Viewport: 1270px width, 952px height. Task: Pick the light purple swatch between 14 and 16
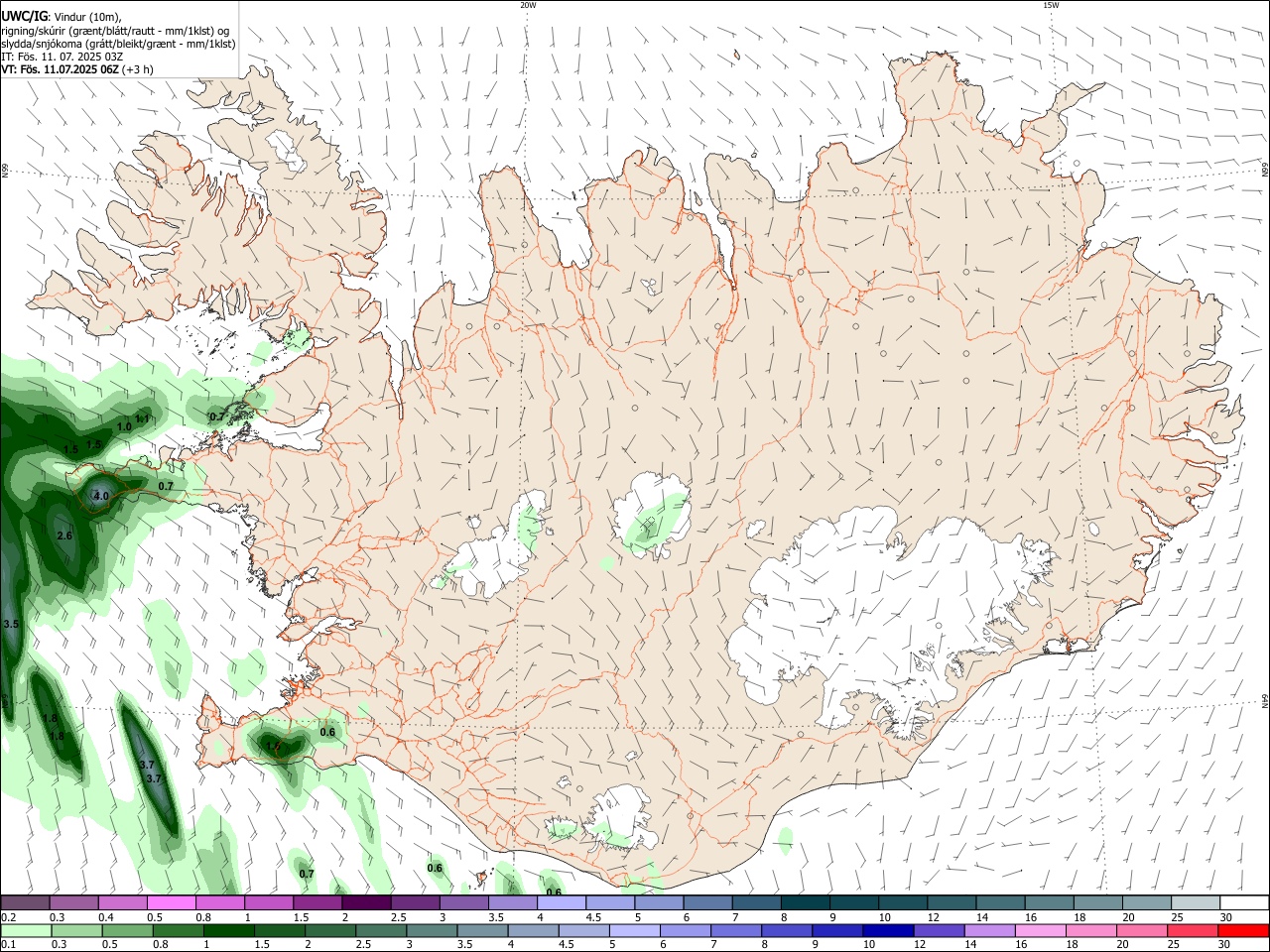point(988,931)
